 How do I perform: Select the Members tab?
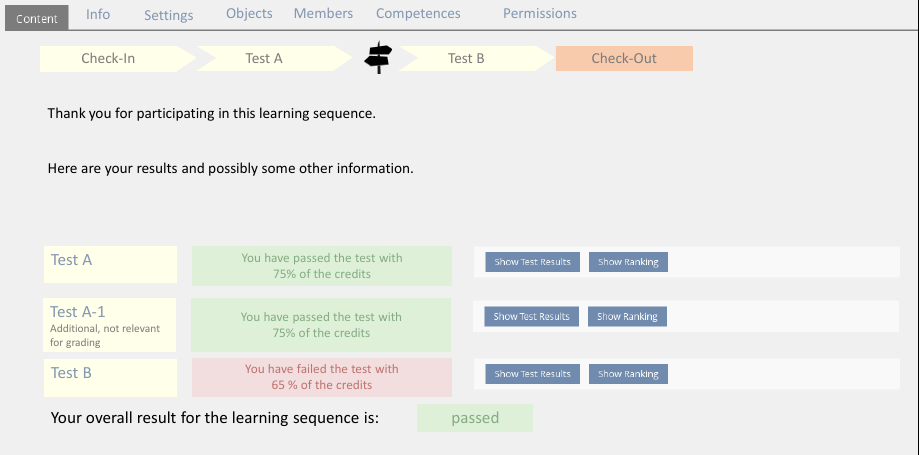[323, 14]
